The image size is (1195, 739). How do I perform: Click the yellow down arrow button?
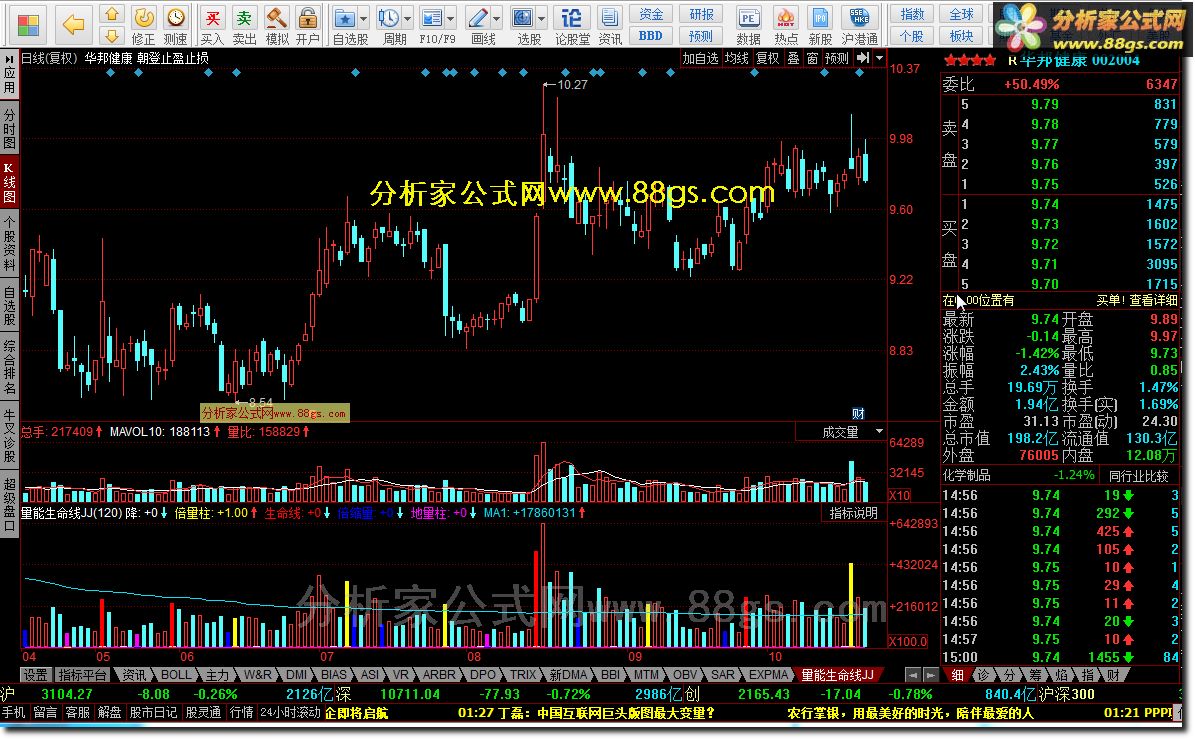[112, 35]
